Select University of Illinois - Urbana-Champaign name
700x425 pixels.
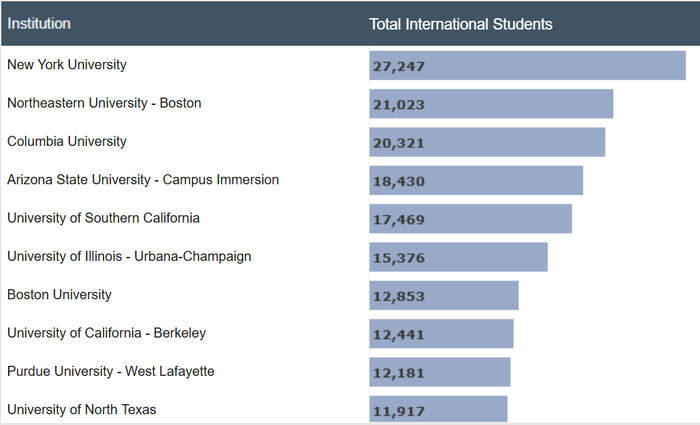(x=129, y=256)
